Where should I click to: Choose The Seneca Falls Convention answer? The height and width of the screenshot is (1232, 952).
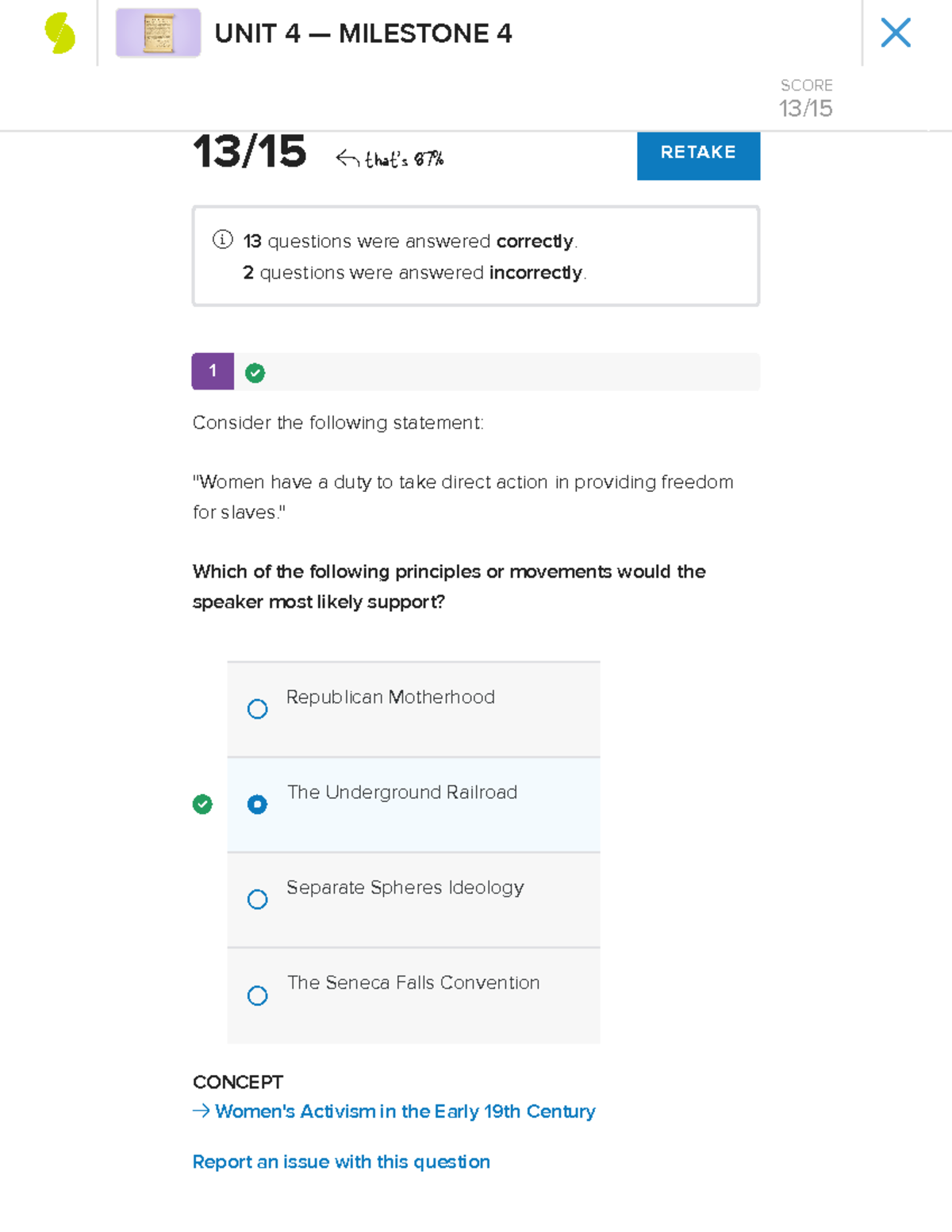(257, 996)
